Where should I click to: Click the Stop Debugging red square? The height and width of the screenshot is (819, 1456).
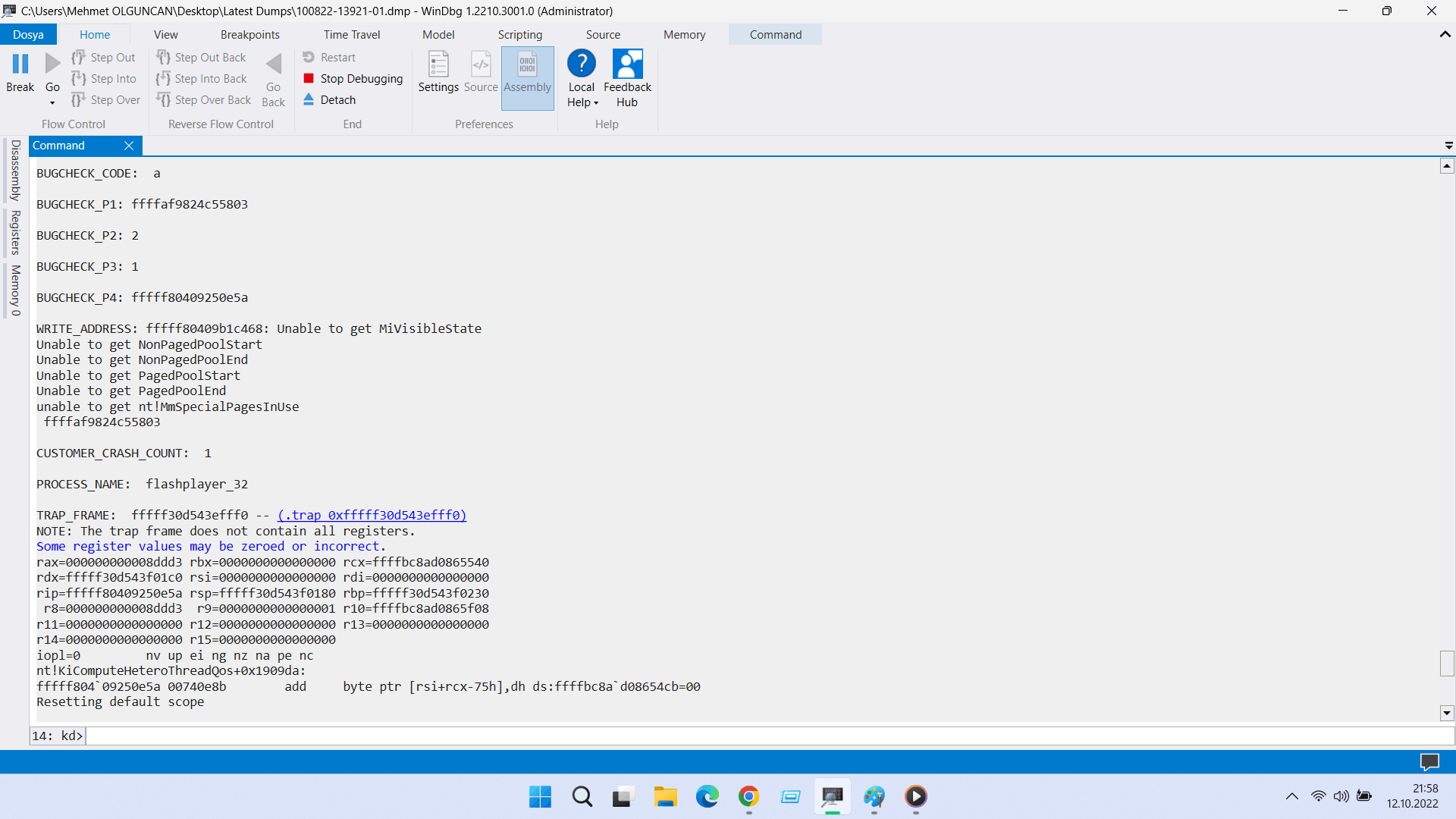[309, 78]
